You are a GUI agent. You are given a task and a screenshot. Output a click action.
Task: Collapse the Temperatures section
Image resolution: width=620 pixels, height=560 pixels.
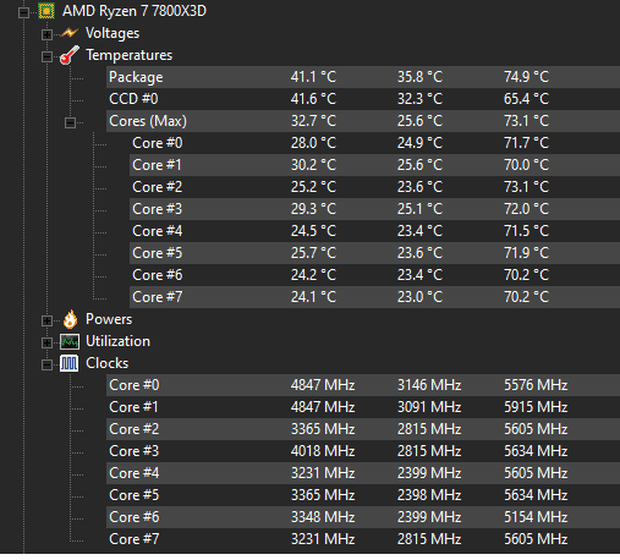[47, 57]
